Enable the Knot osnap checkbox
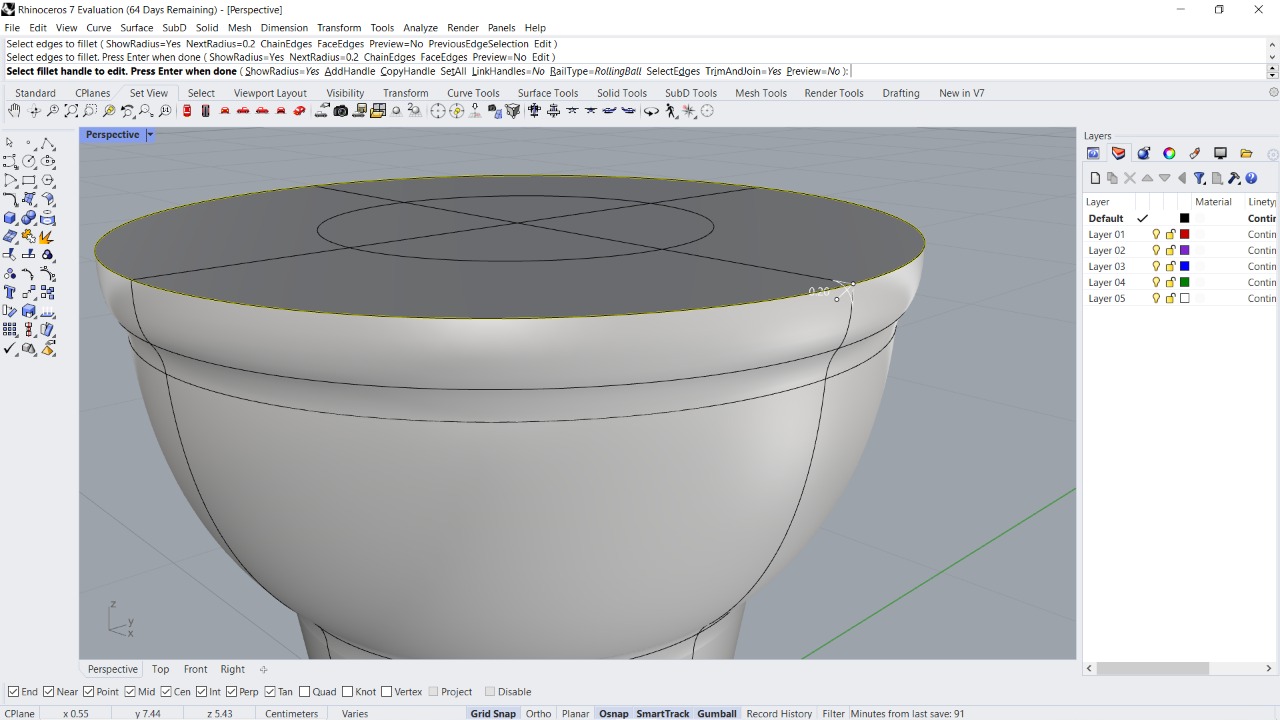The image size is (1280, 720). (x=347, y=691)
